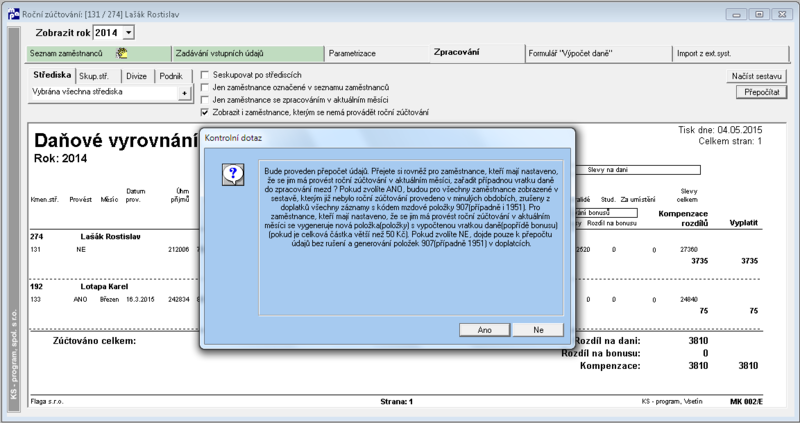Click the Vyplatit column header
This screenshot has height=423, width=800.
(743, 223)
